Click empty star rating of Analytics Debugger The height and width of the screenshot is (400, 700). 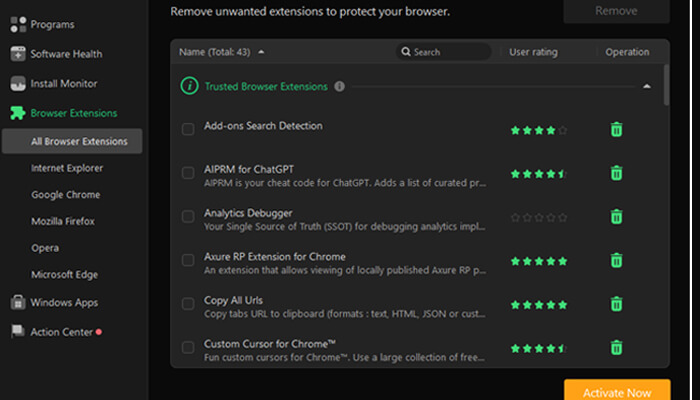coord(539,217)
